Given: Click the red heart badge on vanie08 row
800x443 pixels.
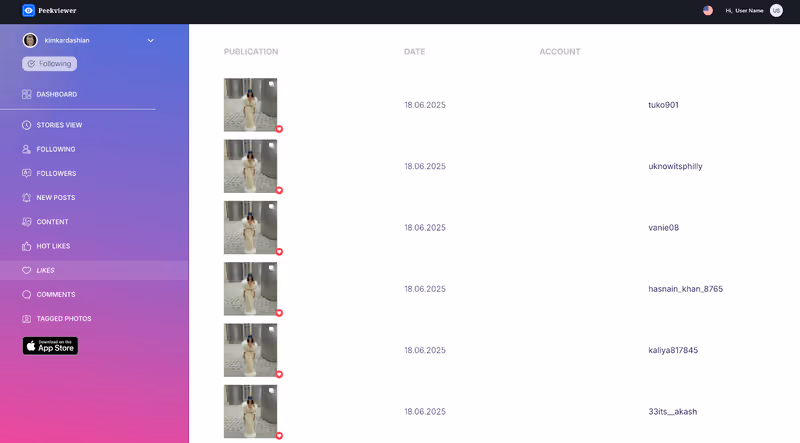Looking at the screenshot, I should coord(279,252).
